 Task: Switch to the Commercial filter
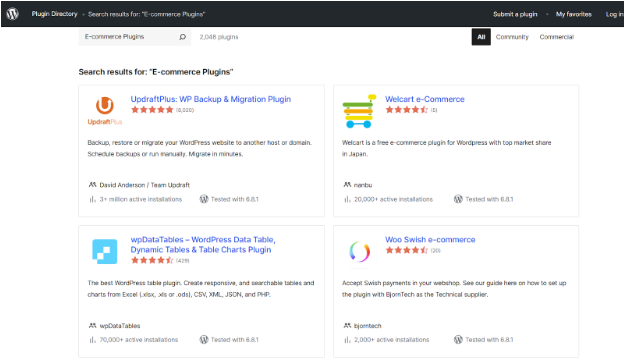click(x=557, y=37)
